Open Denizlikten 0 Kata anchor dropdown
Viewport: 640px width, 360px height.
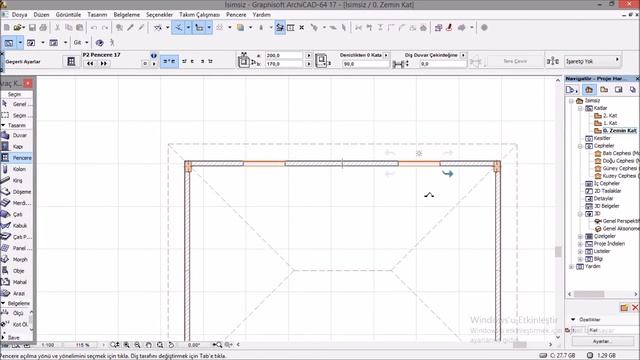386,55
